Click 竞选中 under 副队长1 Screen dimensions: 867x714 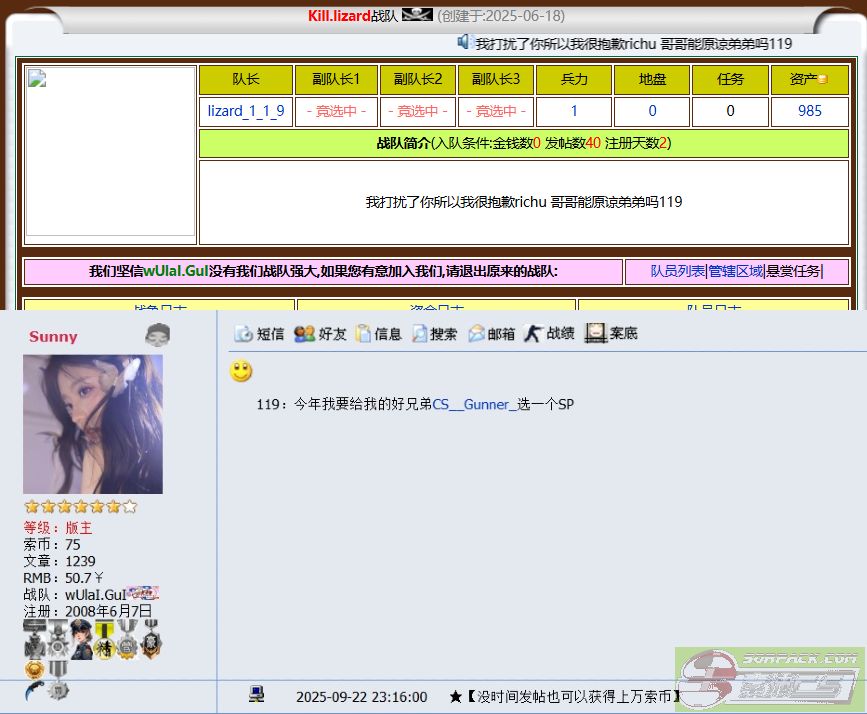(336, 111)
